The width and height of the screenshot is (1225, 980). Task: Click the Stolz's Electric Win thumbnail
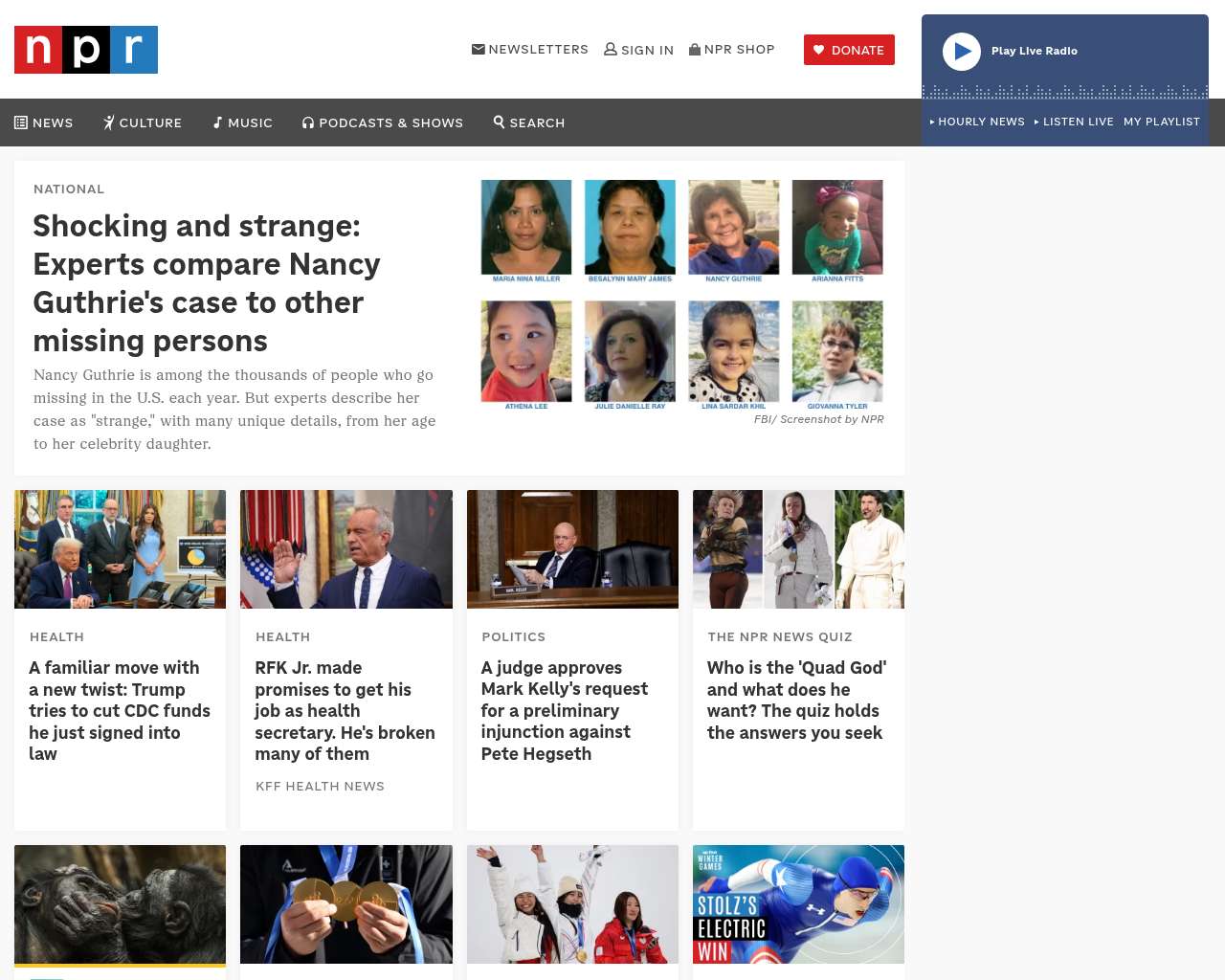[x=798, y=904]
